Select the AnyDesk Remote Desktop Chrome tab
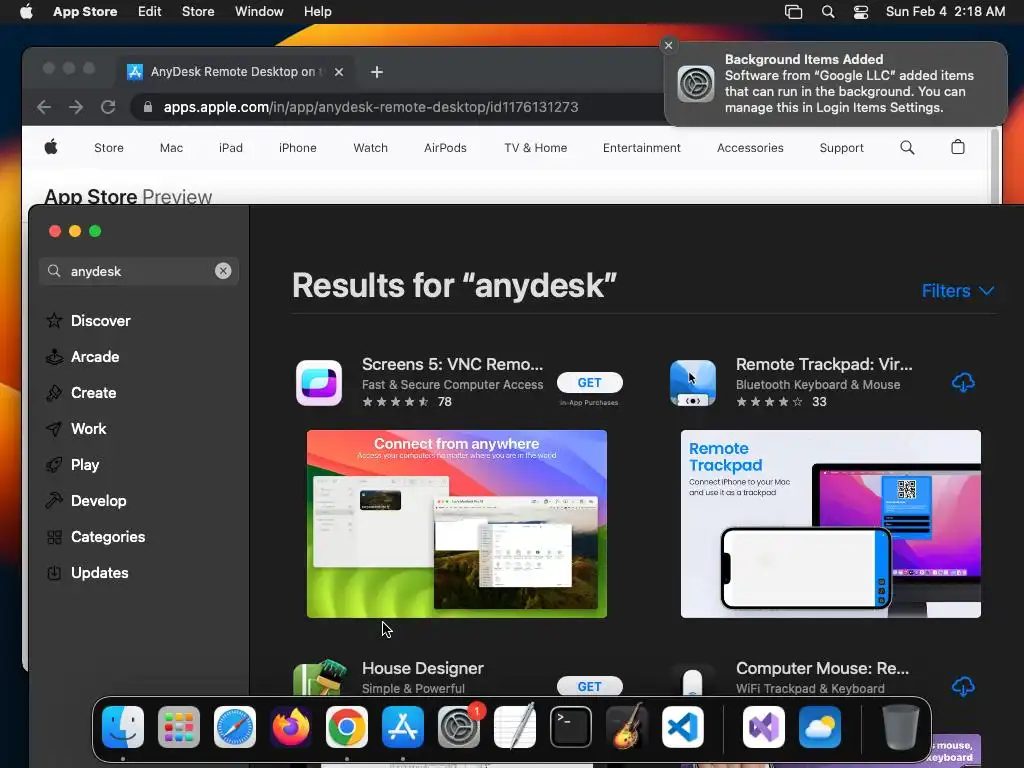This screenshot has height=768, width=1024. pos(236,72)
